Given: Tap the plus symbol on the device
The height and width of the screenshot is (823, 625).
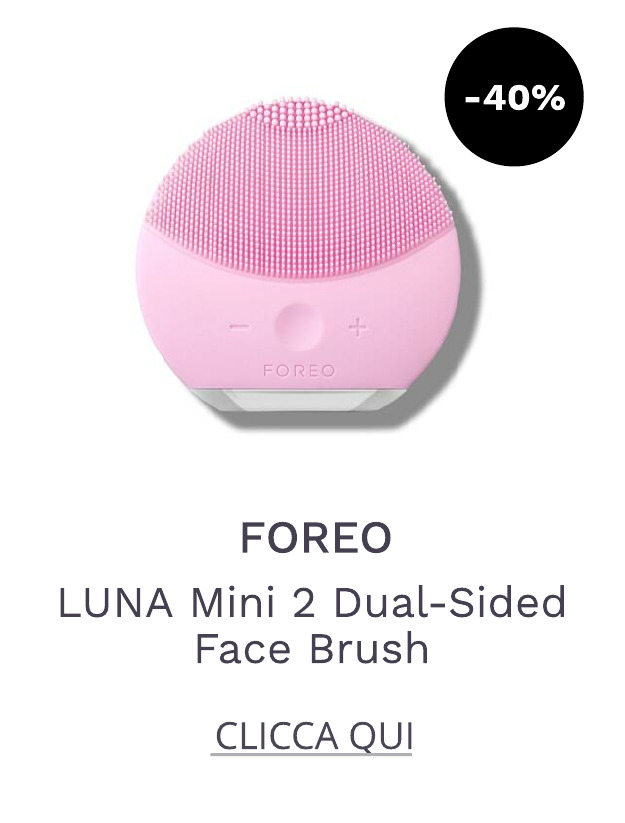Looking at the screenshot, I should coord(357,327).
